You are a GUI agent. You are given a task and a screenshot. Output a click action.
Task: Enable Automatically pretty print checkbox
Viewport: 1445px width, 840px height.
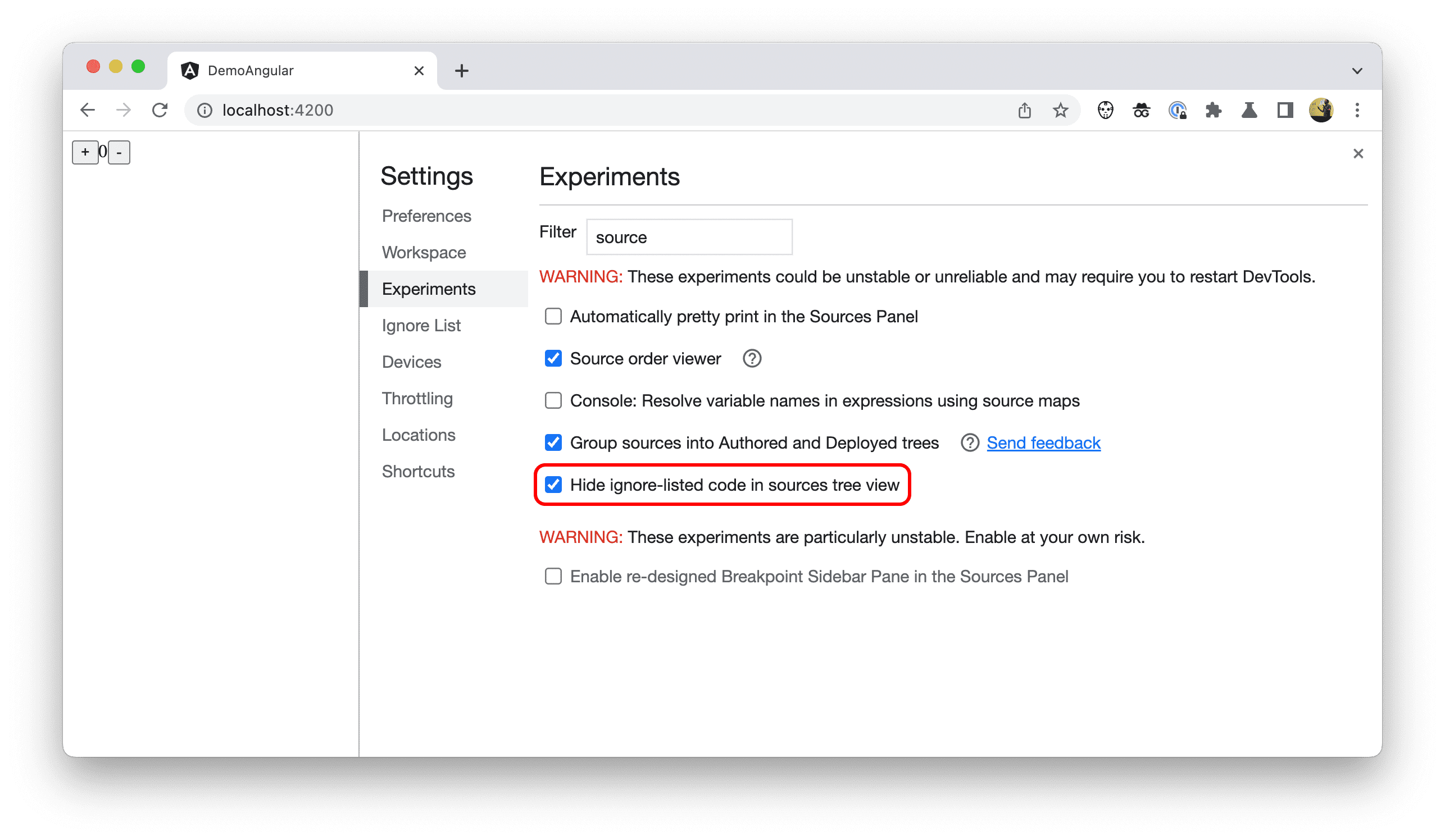pyautogui.click(x=553, y=316)
